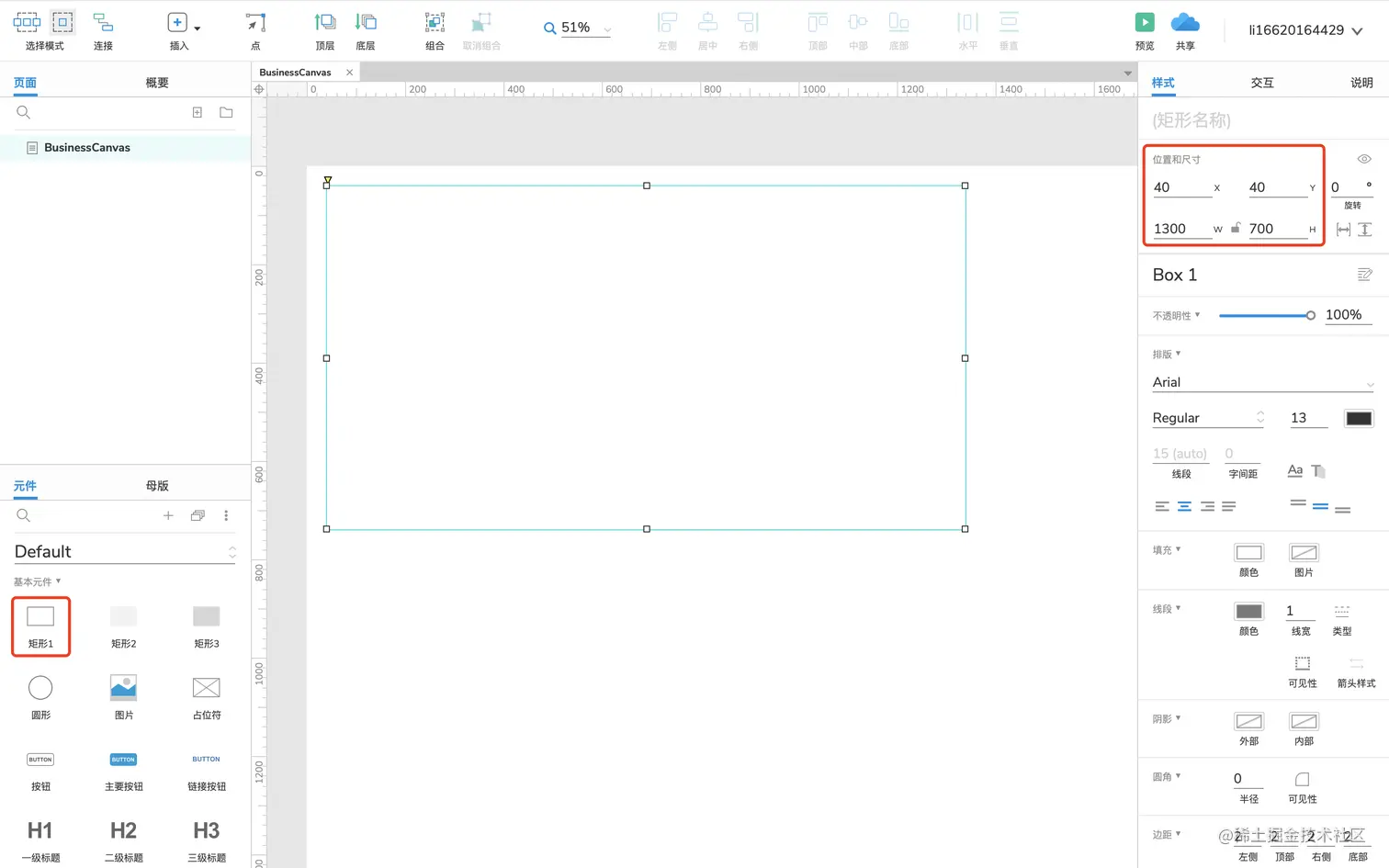The height and width of the screenshot is (868, 1389).
Task: Open the 交互 interactions tab
Action: [x=1262, y=83]
